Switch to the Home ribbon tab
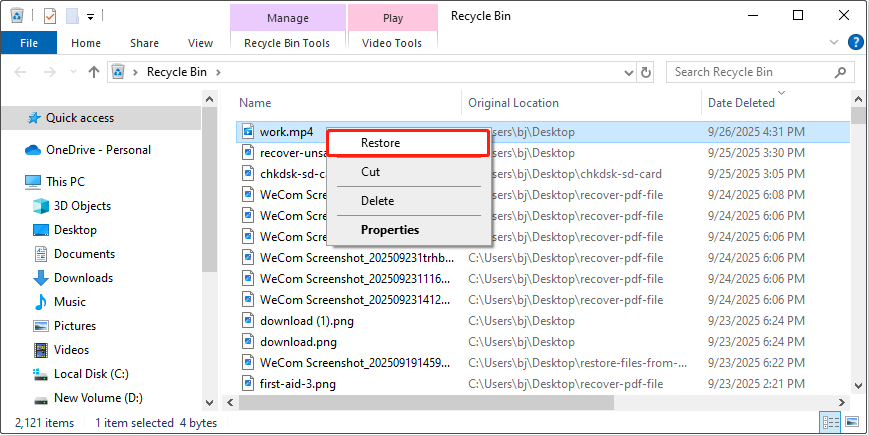 (x=86, y=43)
